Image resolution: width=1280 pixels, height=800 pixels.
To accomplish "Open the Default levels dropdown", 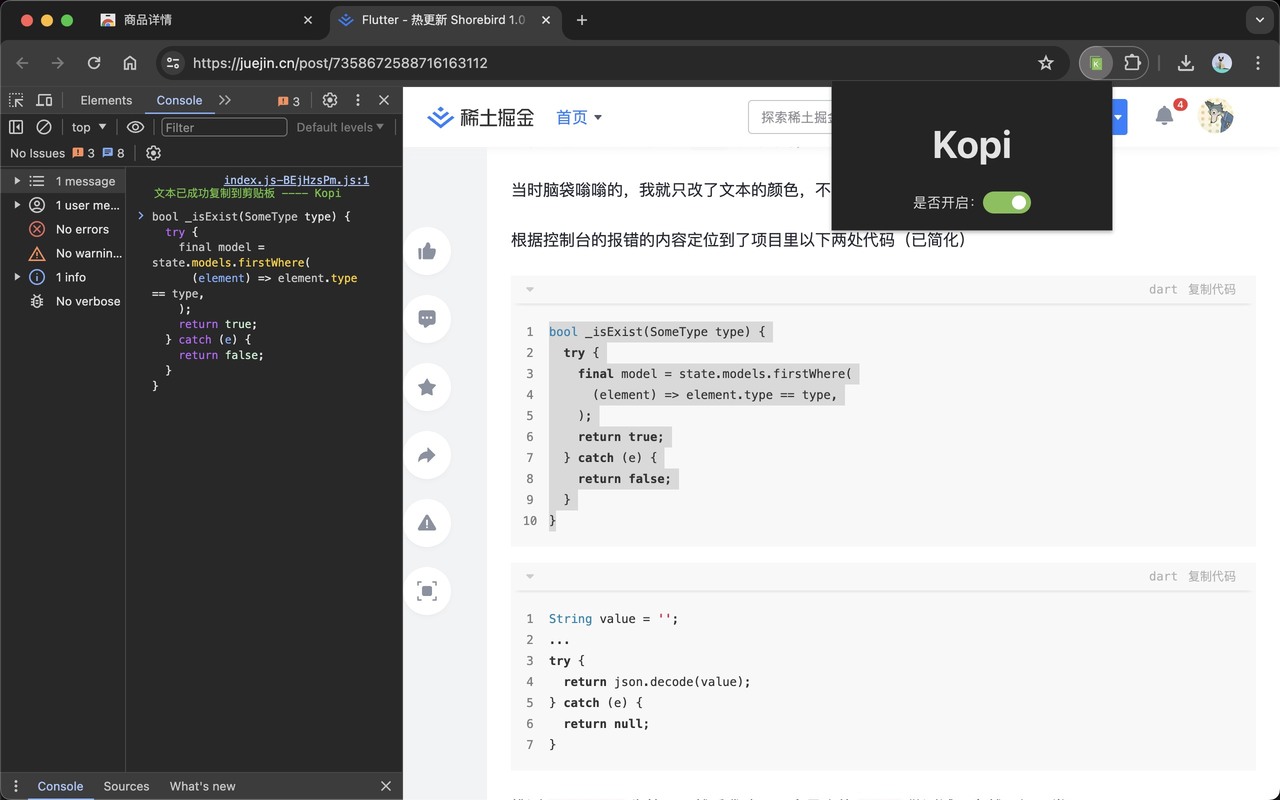I will (340, 127).
